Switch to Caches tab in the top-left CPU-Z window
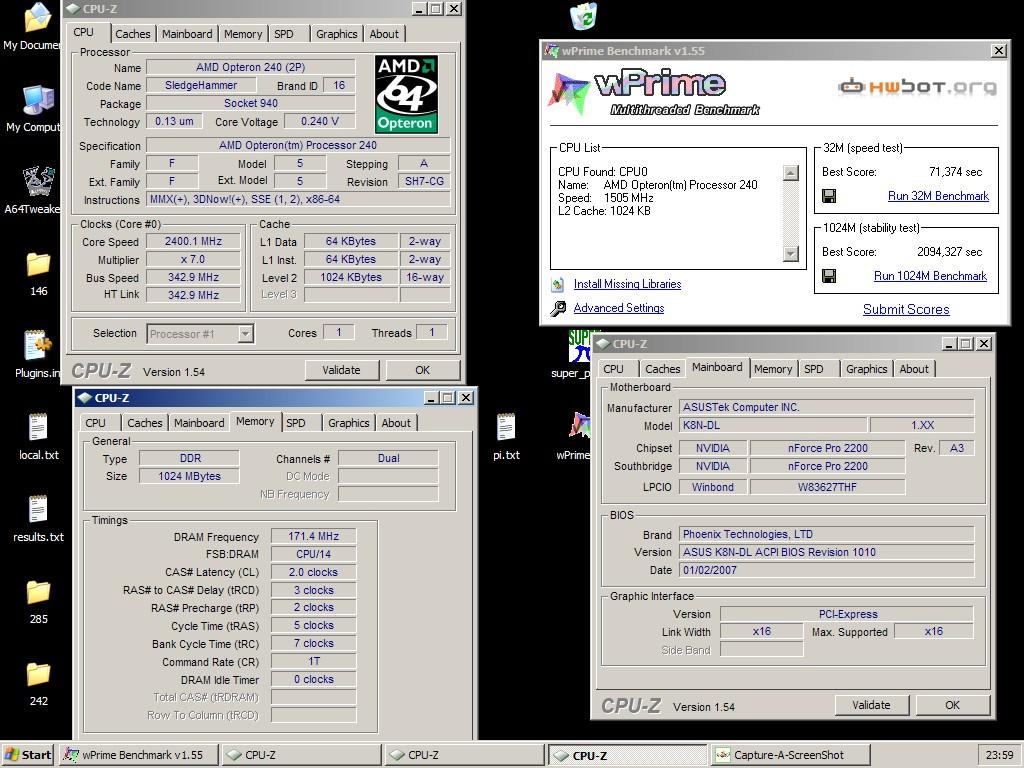Screen dimensions: 1024x768 coord(133,34)
